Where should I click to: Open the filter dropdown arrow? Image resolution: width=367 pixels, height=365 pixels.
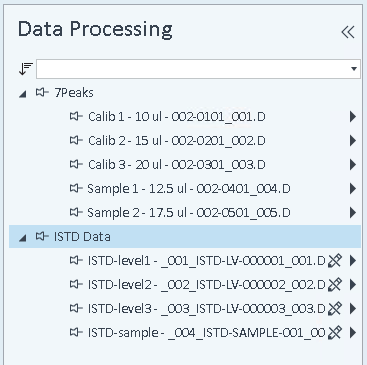pos(354,69)
